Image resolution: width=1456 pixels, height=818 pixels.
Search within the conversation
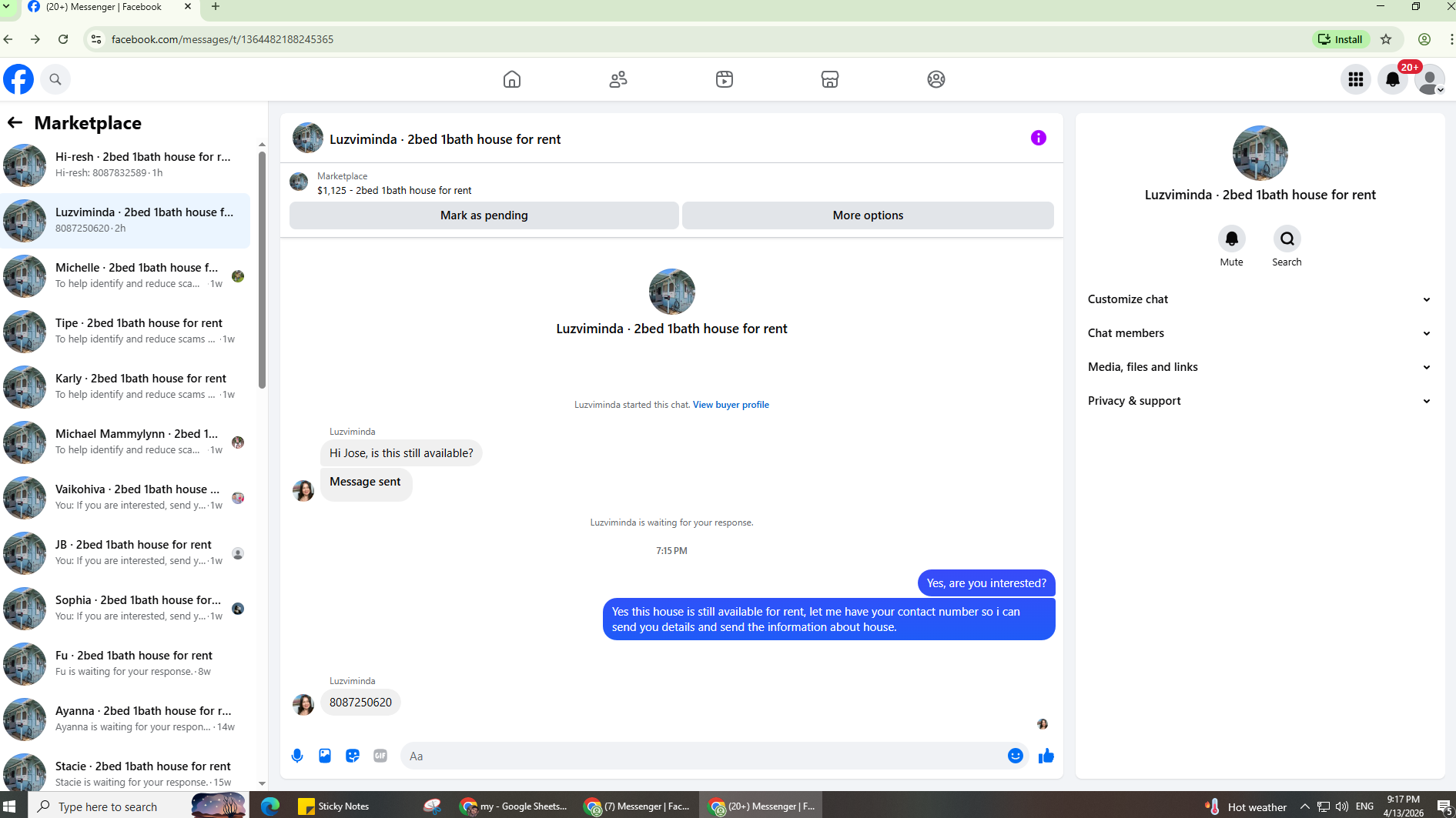tap(1287, 239)
